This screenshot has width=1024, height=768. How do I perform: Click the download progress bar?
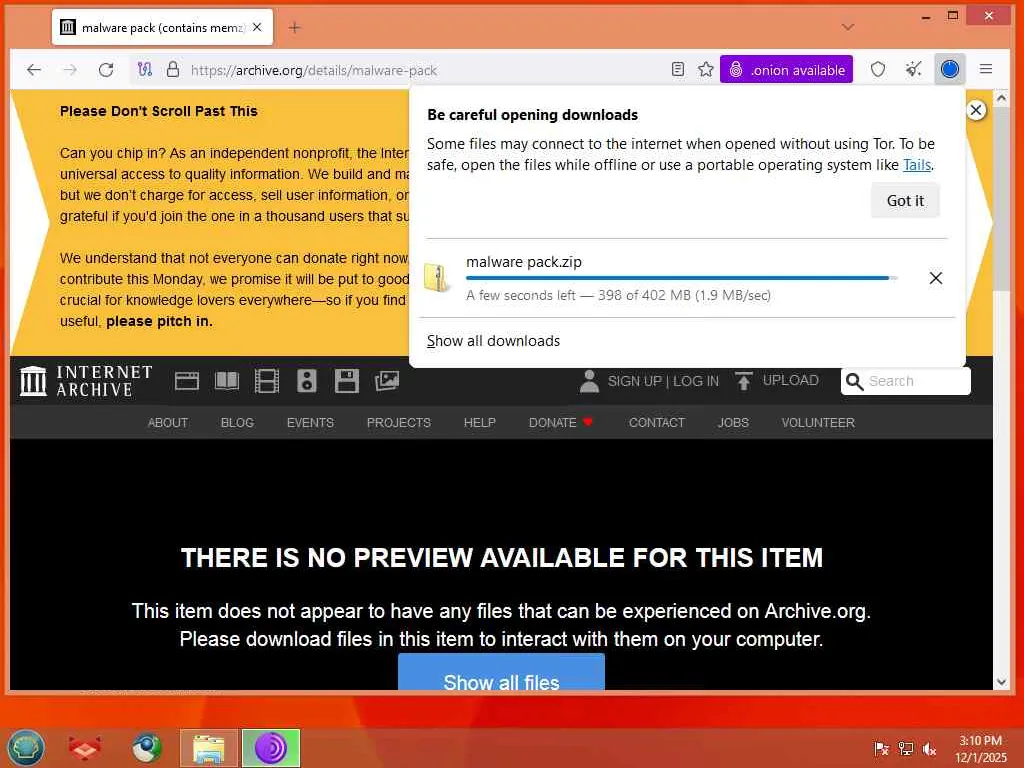coord(681,278)
